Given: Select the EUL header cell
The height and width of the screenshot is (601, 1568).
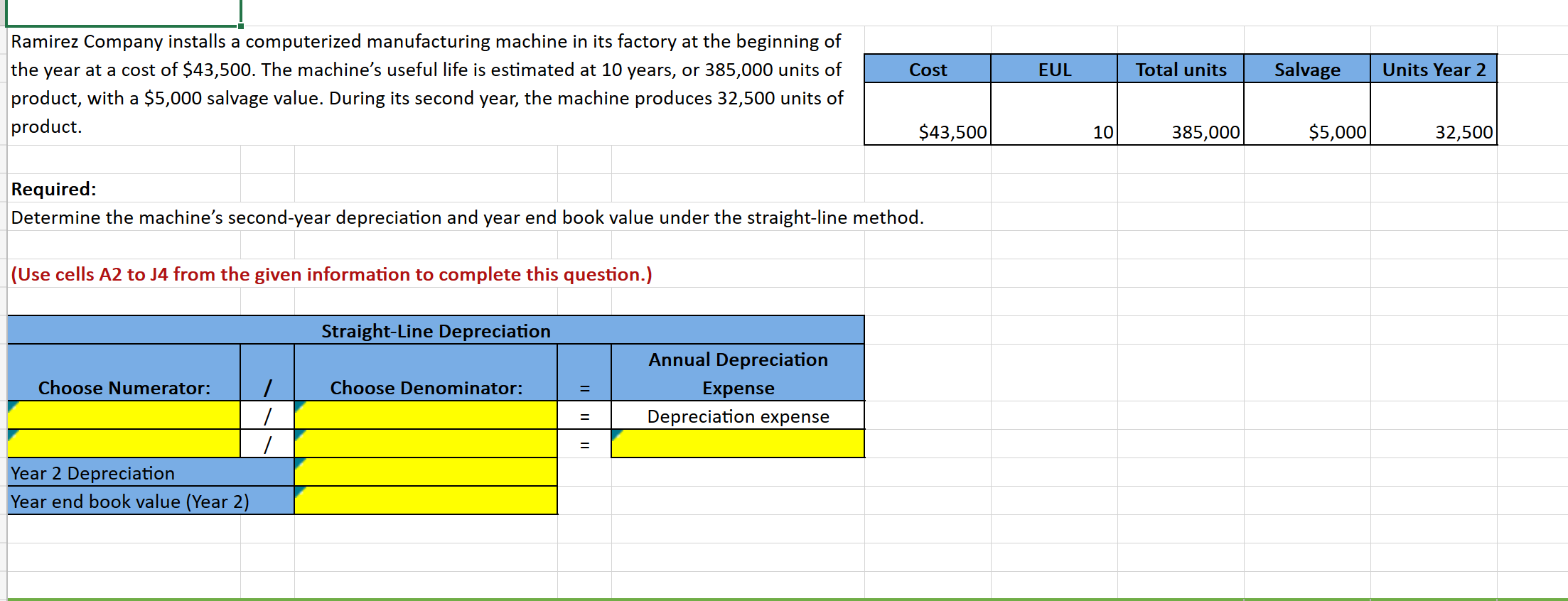Looking at the screenshot, I should (x=1054, y=69).
